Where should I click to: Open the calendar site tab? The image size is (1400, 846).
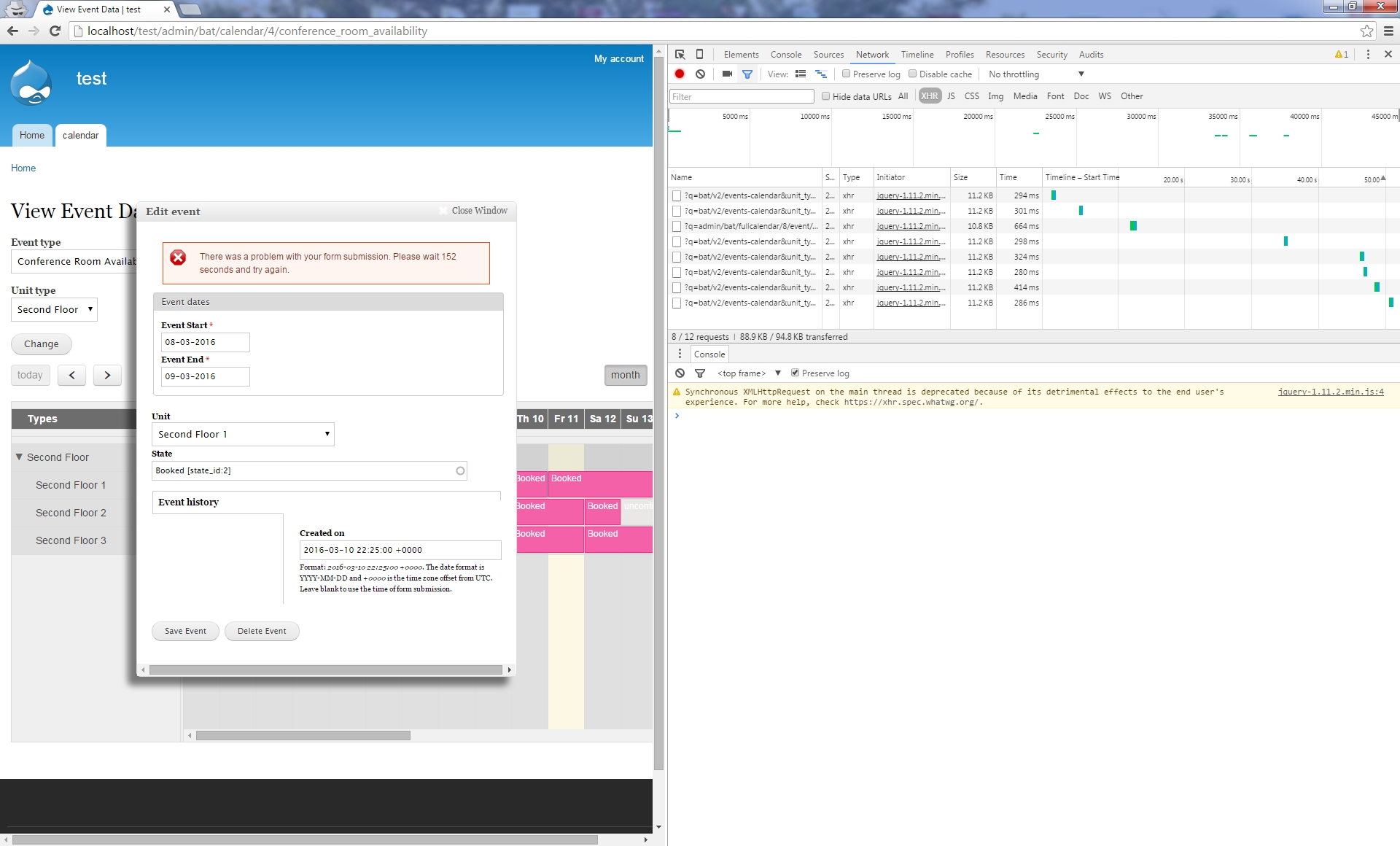pyautogui.click(x=80, y=135)
